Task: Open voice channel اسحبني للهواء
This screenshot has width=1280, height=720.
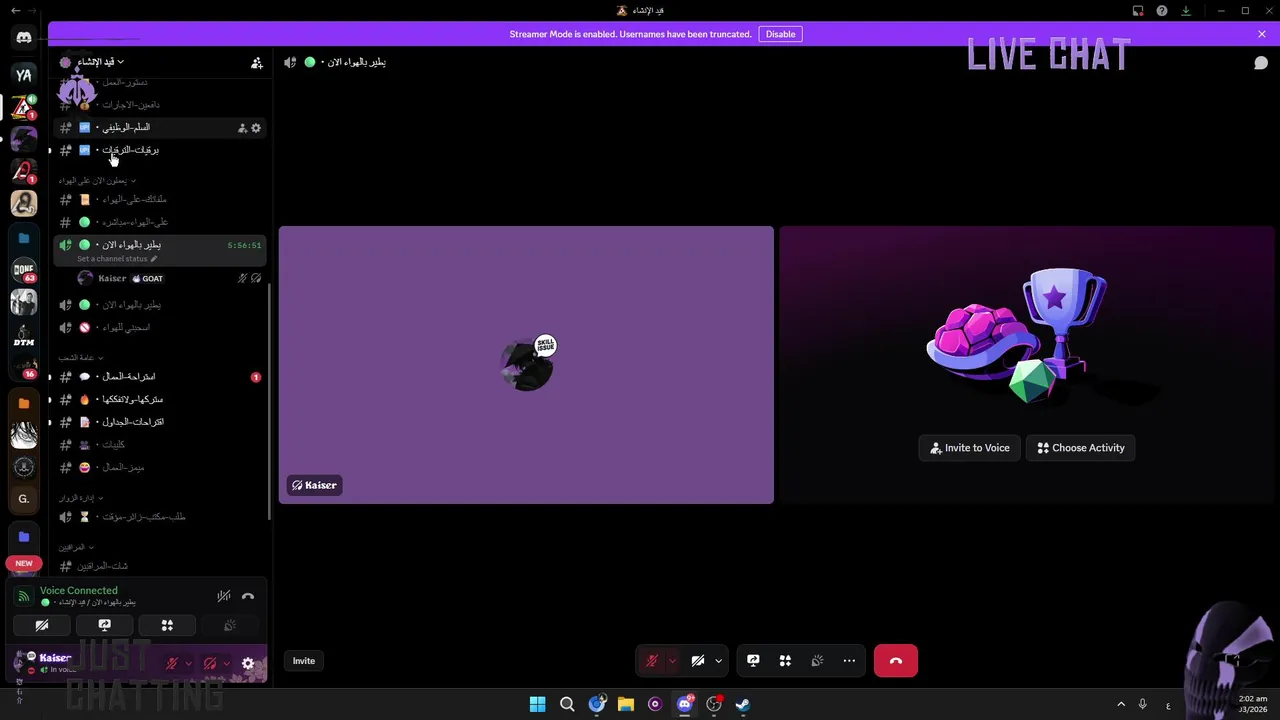Action: 160,328
